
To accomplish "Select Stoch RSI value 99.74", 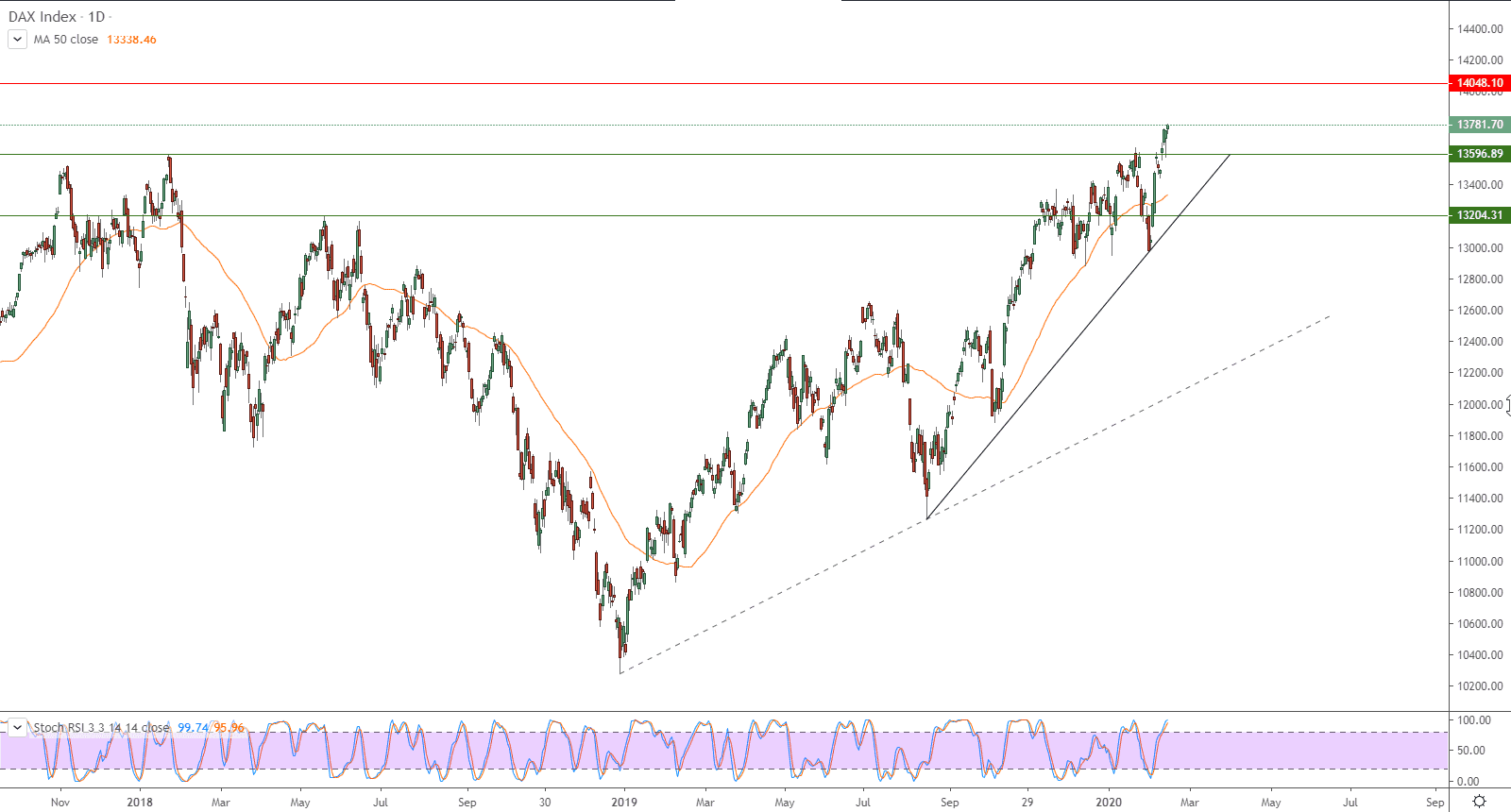I will (193, 728).
